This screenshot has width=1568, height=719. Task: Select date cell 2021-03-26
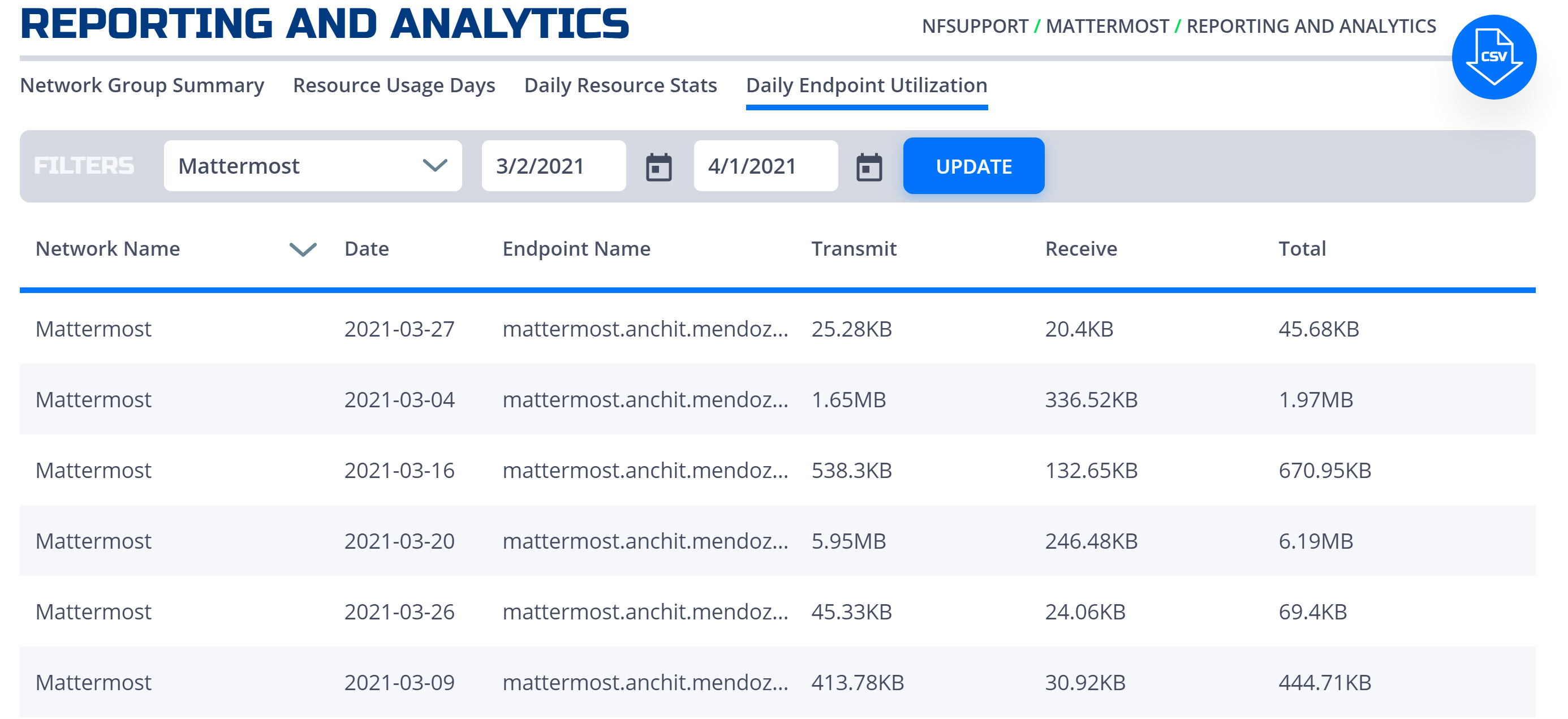point(399,612)
